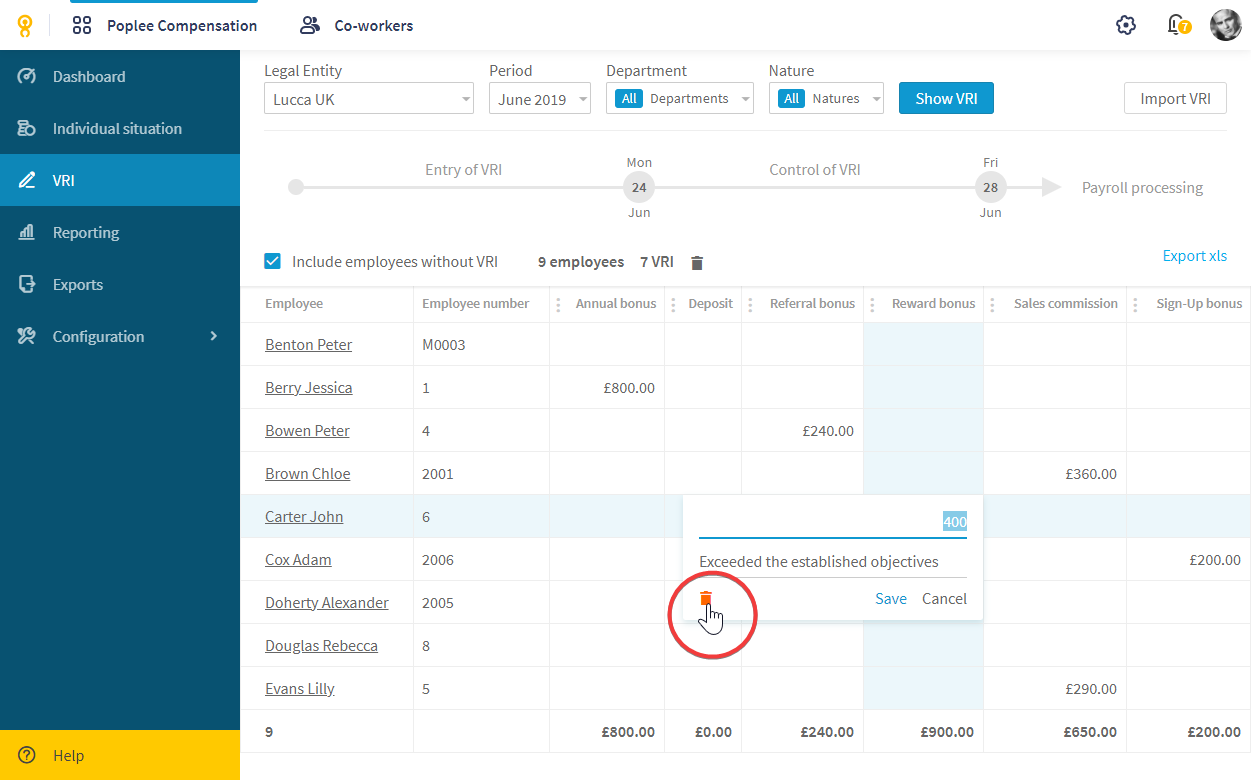Open Sign-Up bonus column options dots
The height and width of the screenshot is (780, 1251).
[1135, 304]
